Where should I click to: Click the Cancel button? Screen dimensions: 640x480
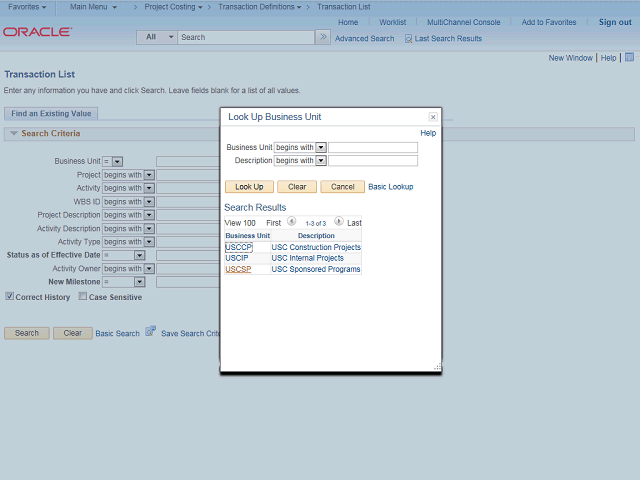click(342, 187)
